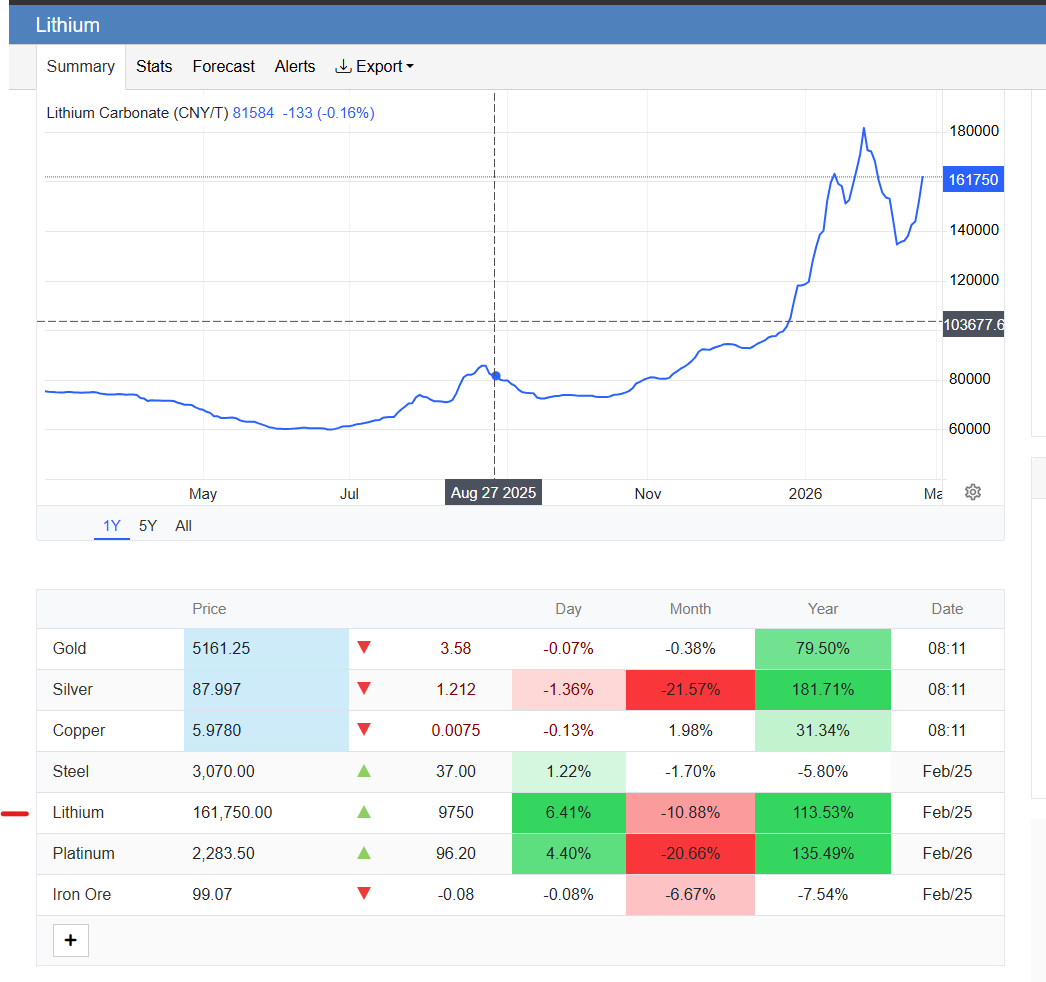
Task: Open the Copper commodity link
Action: point(79,730)
